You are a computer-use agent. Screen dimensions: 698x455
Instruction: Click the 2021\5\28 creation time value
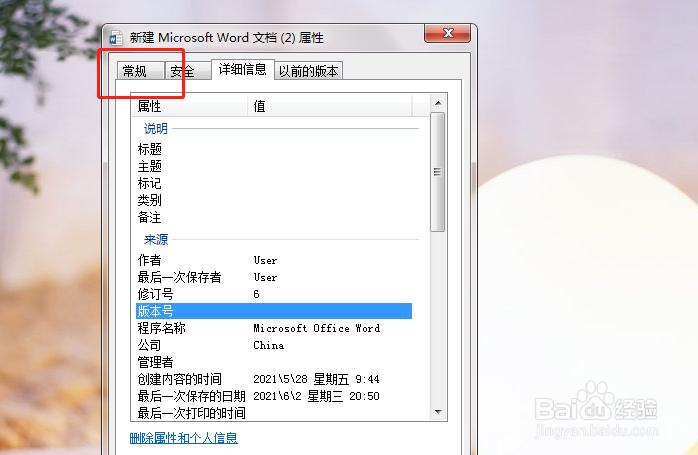pyautogui.click(x=316, y=379)
